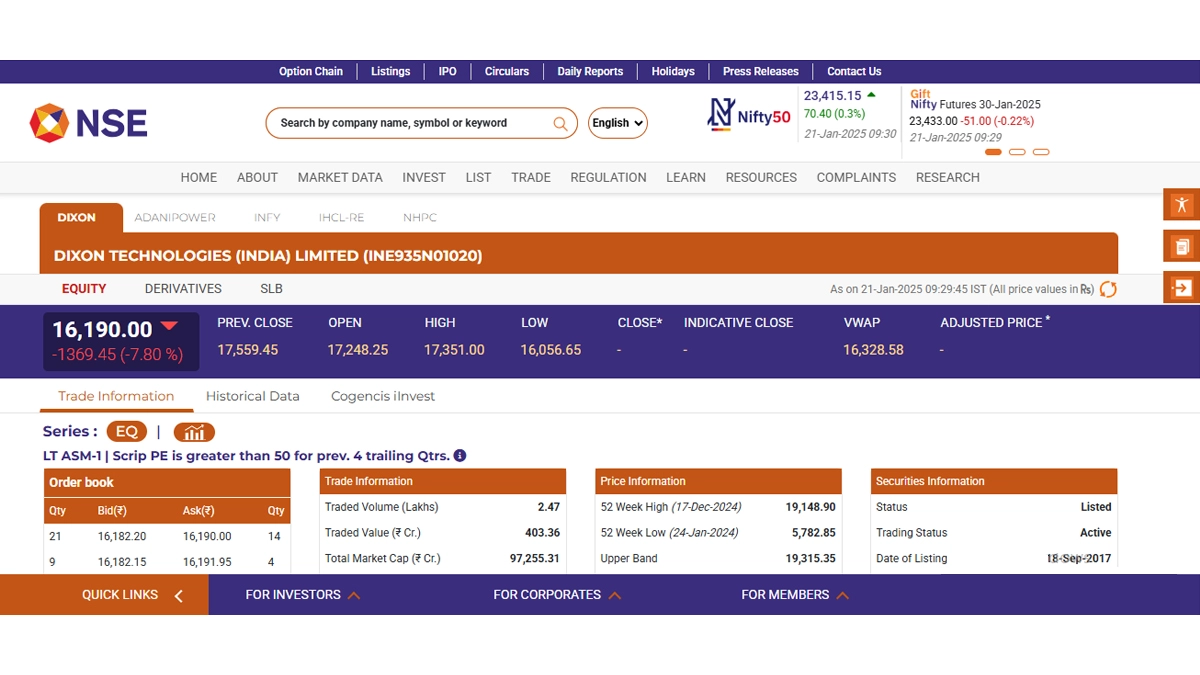This screenshot has height=675, width=1200.
Task: Click the company search input field
Action: click(x=410, y=123)
